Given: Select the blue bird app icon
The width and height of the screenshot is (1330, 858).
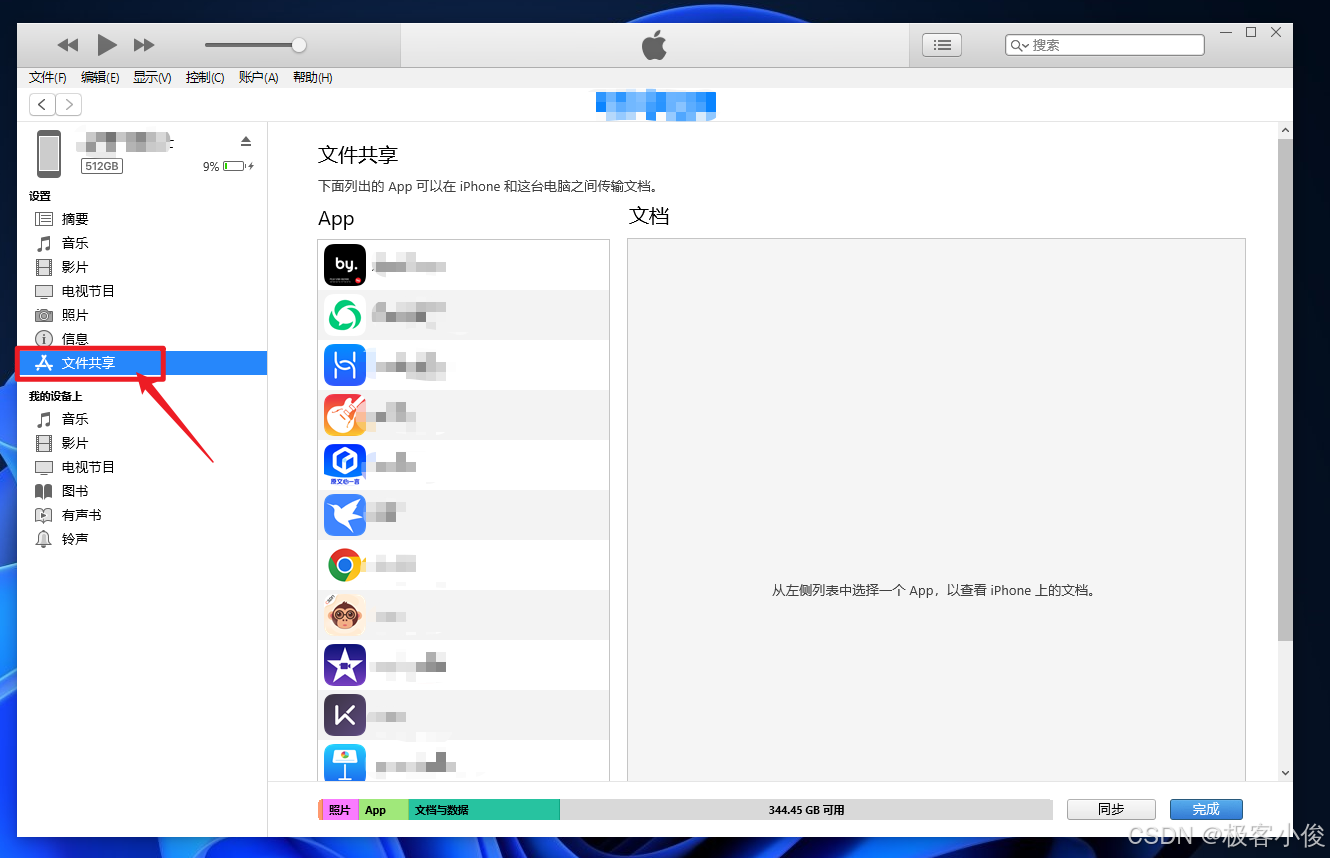Looking at the screenshot, I should click(345, 515).
